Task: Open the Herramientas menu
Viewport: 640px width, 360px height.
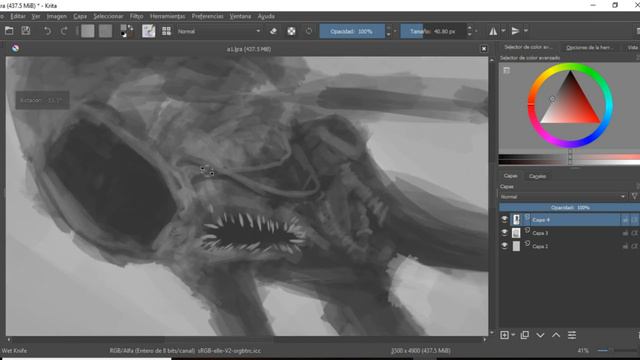Action: (x=167, y=16)
